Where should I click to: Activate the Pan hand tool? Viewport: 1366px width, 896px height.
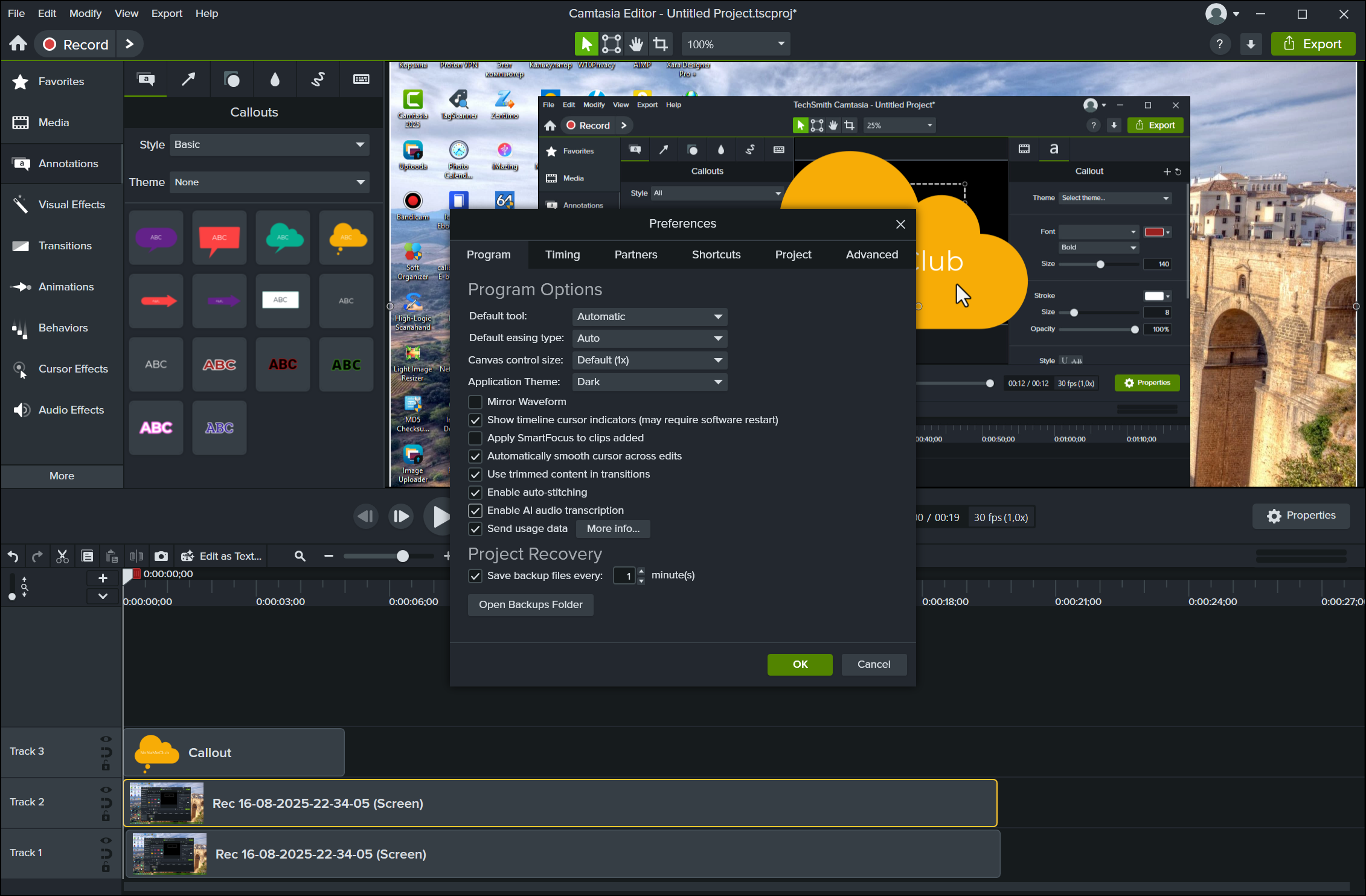(636, 44)
